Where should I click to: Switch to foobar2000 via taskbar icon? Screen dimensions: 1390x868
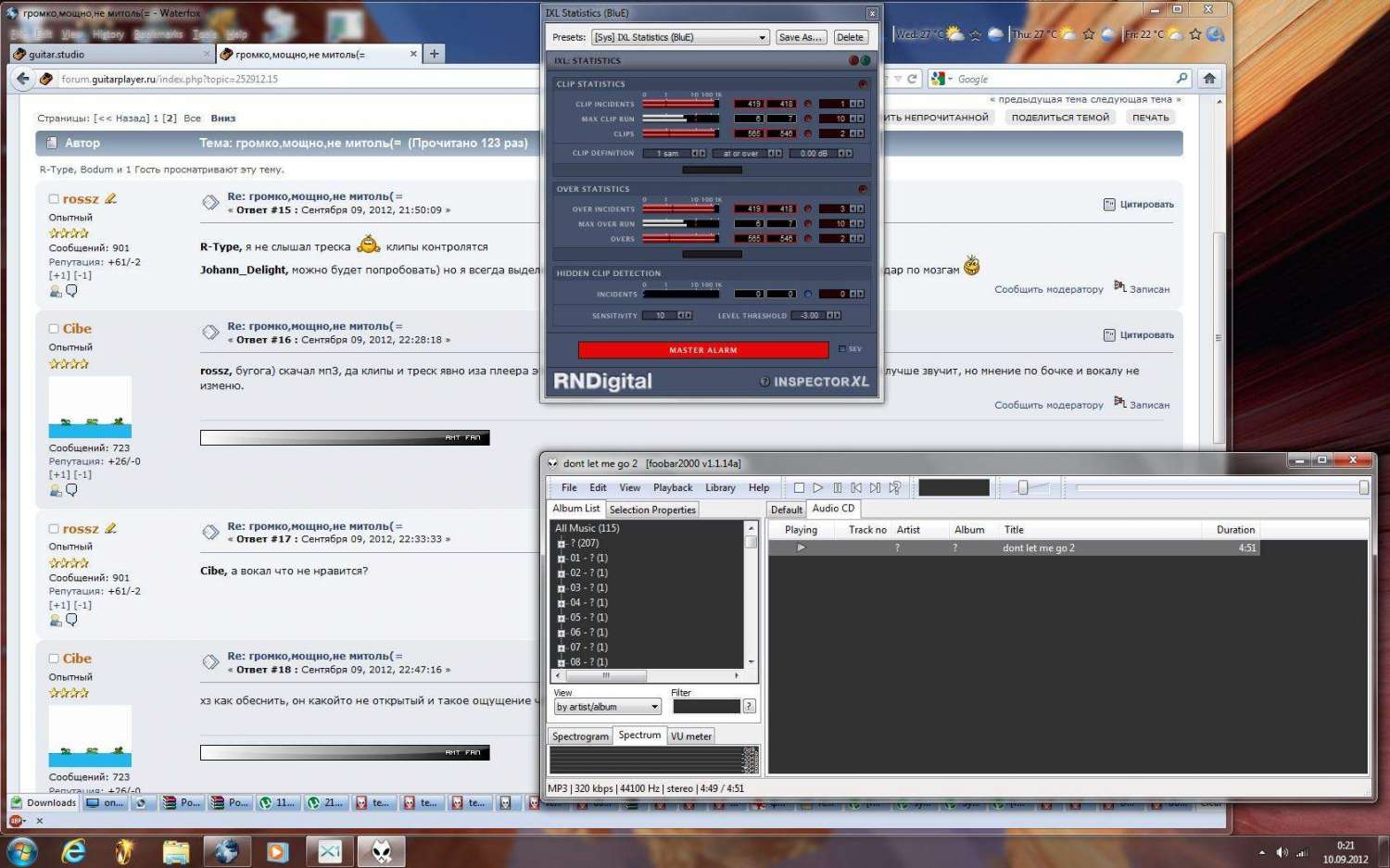click(x=382, y=851)
